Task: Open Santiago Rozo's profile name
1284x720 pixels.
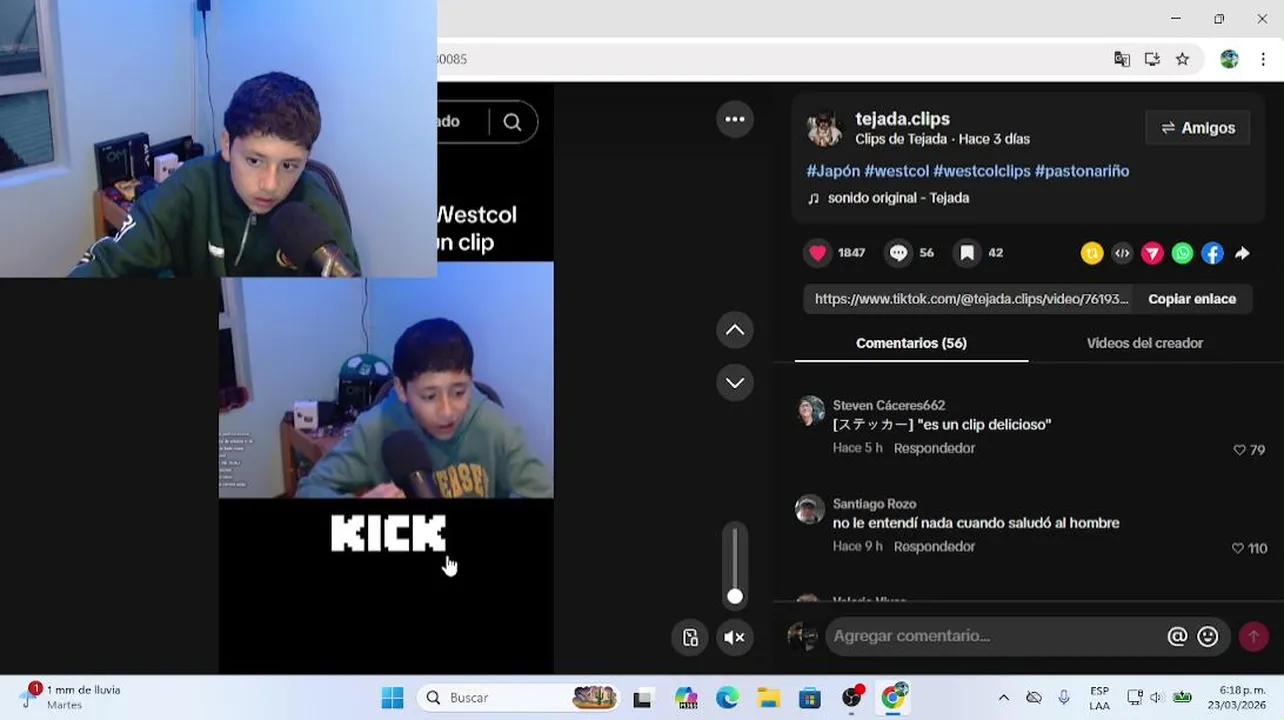Action: pyautogui.click(x=874, y=504)
